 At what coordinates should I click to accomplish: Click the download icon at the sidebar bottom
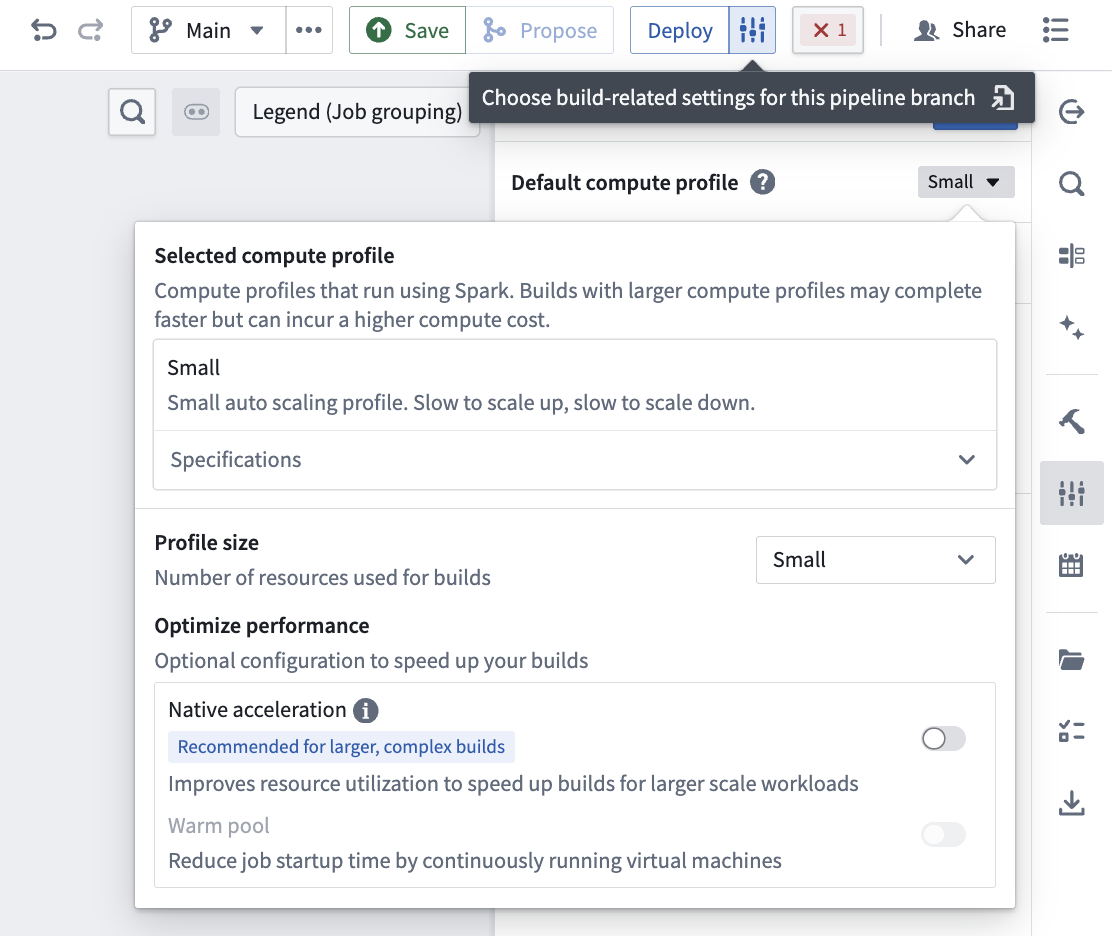(1071, 802)
